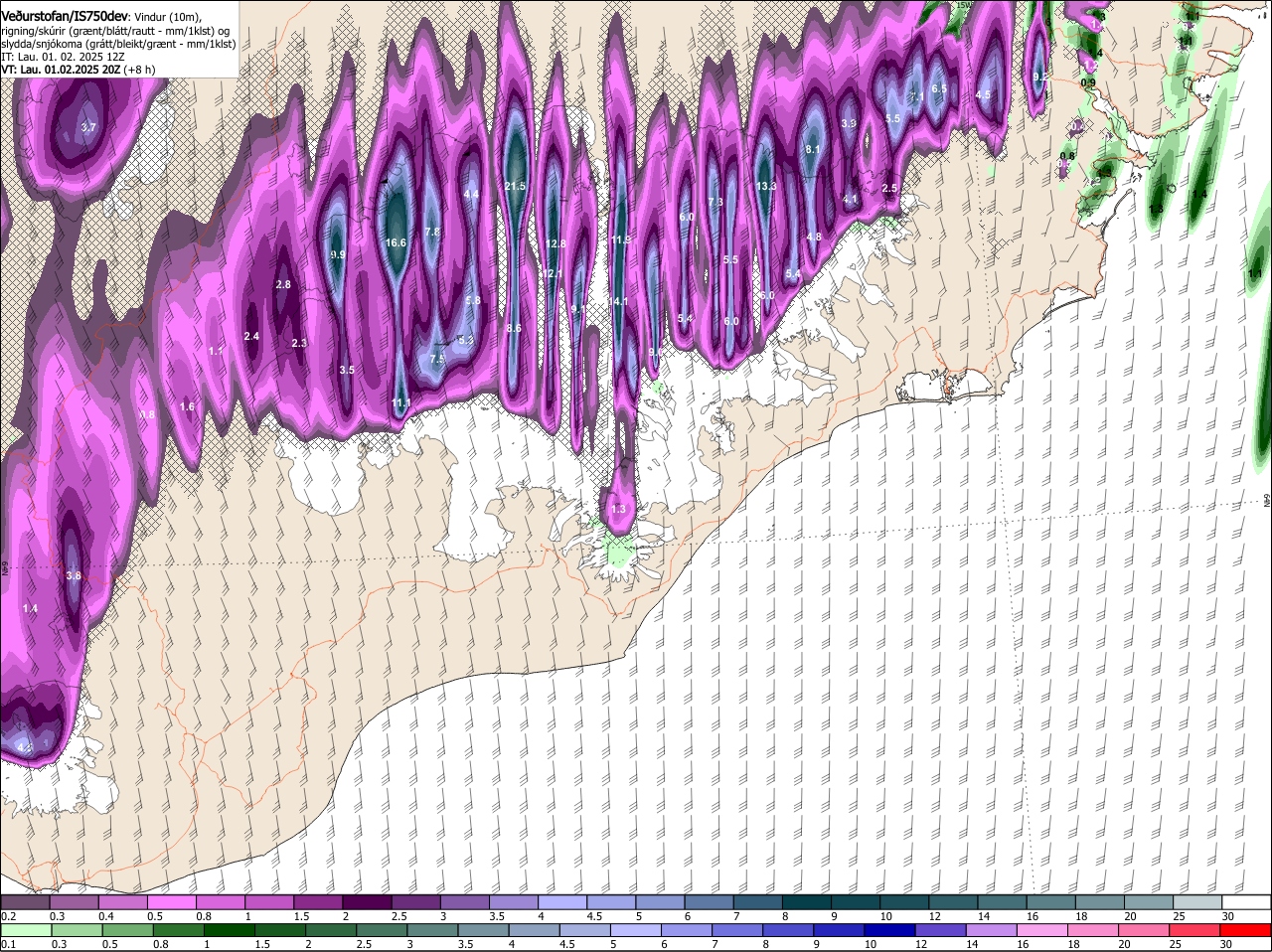Select the 13.3 value label on the map
Viewport: 1272px width, 952px height.
point(766,186)
